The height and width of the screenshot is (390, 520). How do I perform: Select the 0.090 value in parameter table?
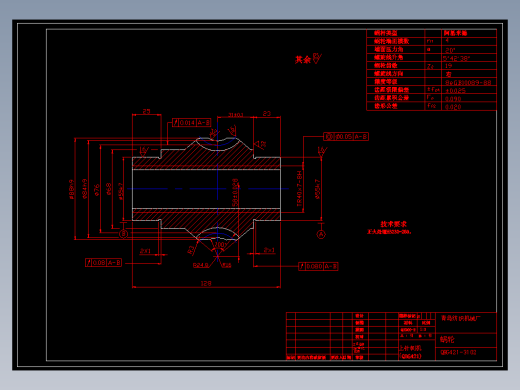pyautogui.click(x=453, y=99)
